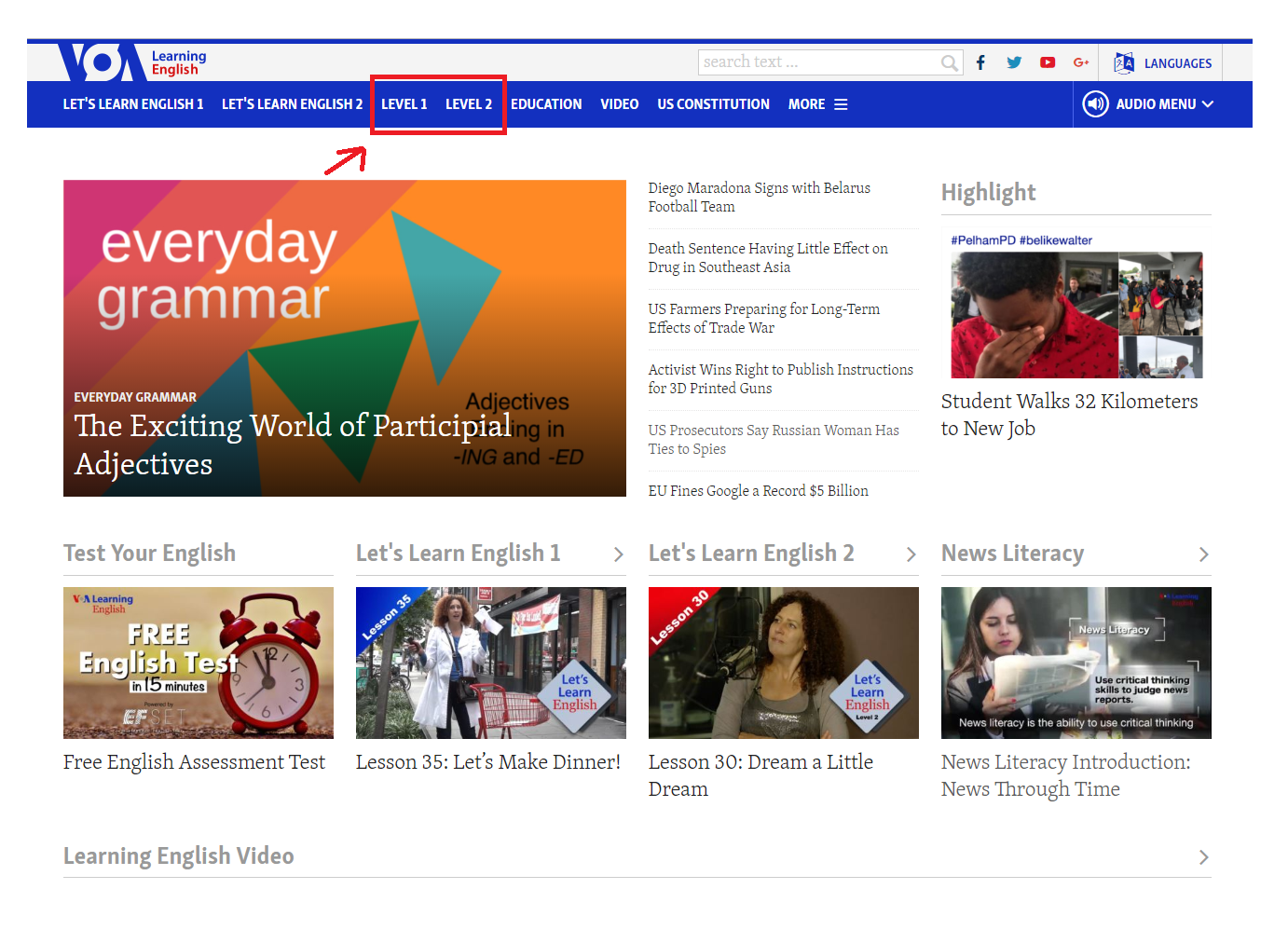Expand the Audio Menu chevron
This screenshot has width=1288, height=930.
coord(1208,103)
